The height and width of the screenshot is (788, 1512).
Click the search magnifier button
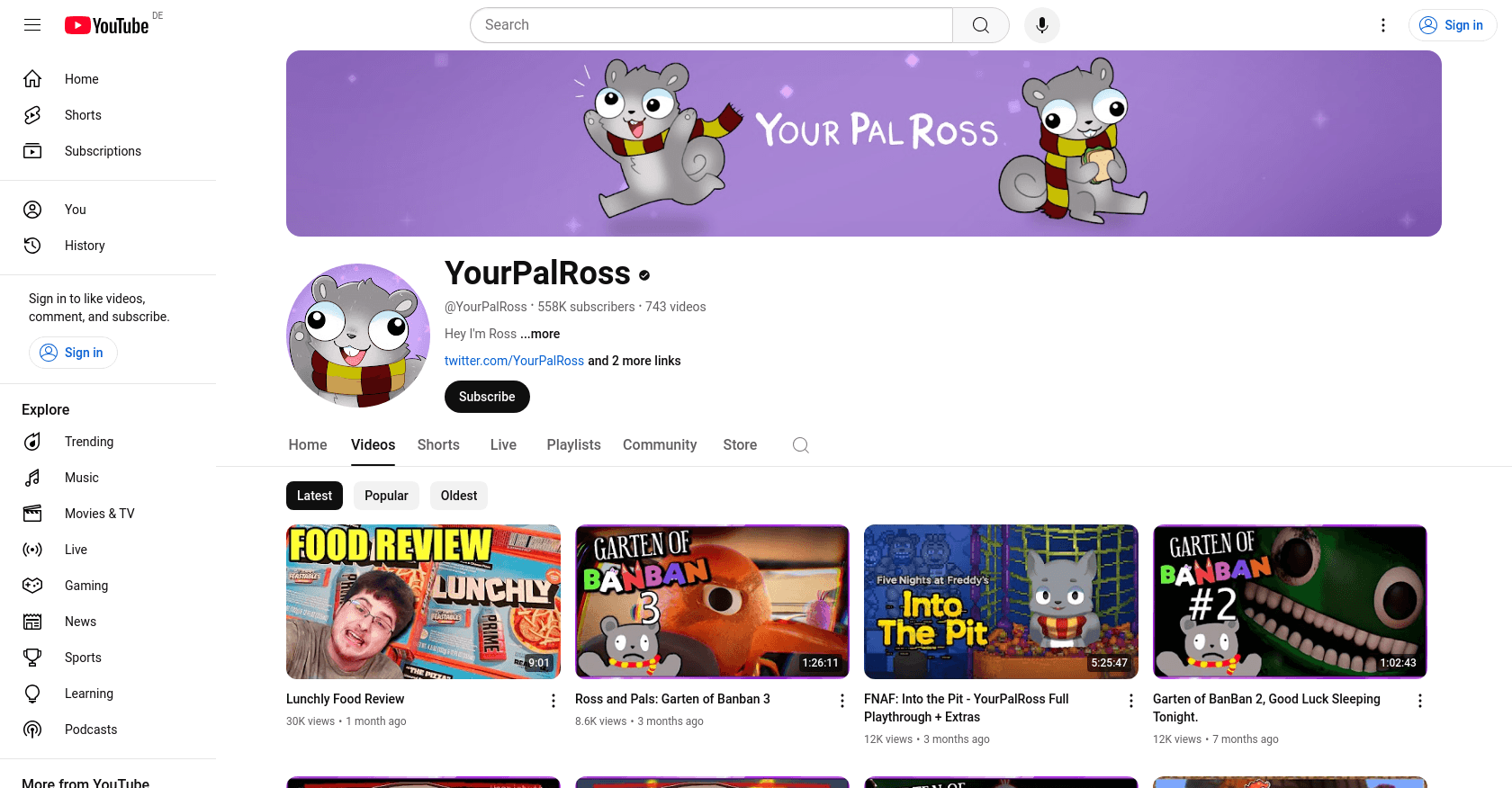[981, 25]
